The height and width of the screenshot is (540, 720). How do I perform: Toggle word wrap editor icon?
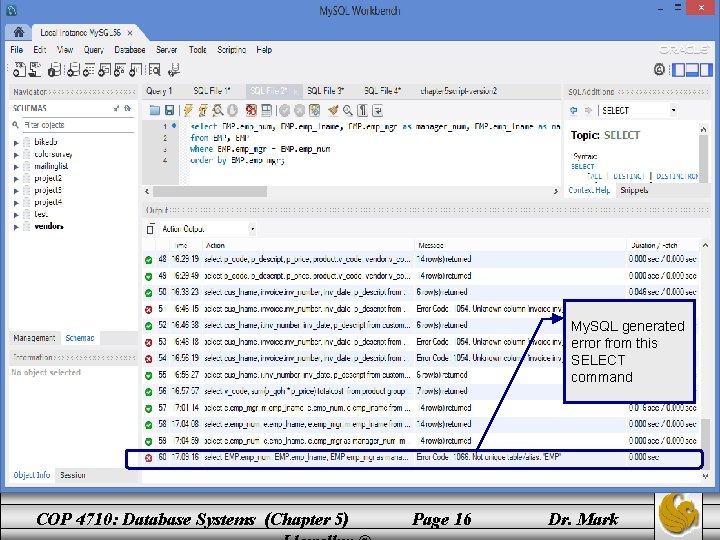coord(377,110)
